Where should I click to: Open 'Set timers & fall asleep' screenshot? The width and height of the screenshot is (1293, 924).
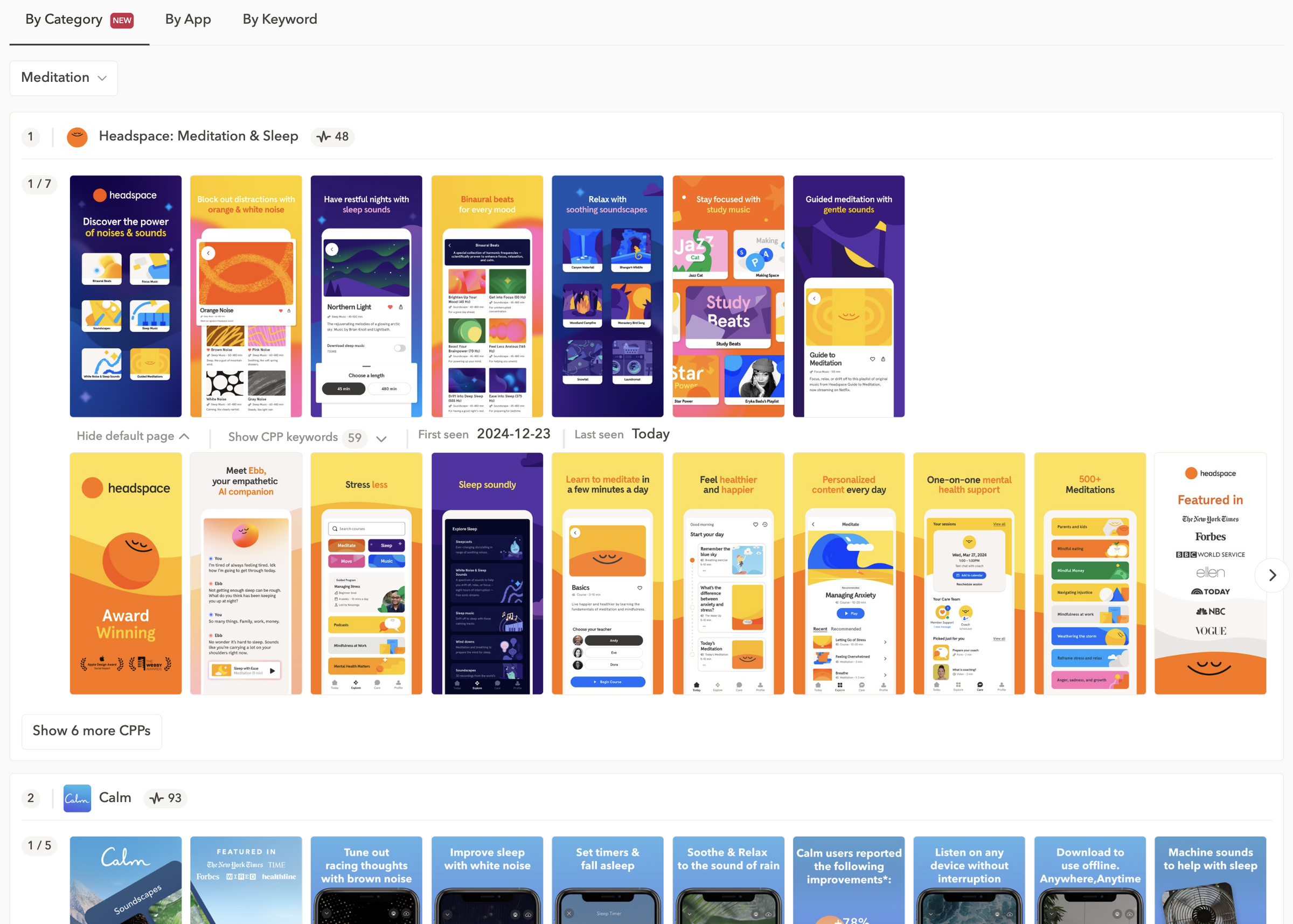click(x=607, y=880)
